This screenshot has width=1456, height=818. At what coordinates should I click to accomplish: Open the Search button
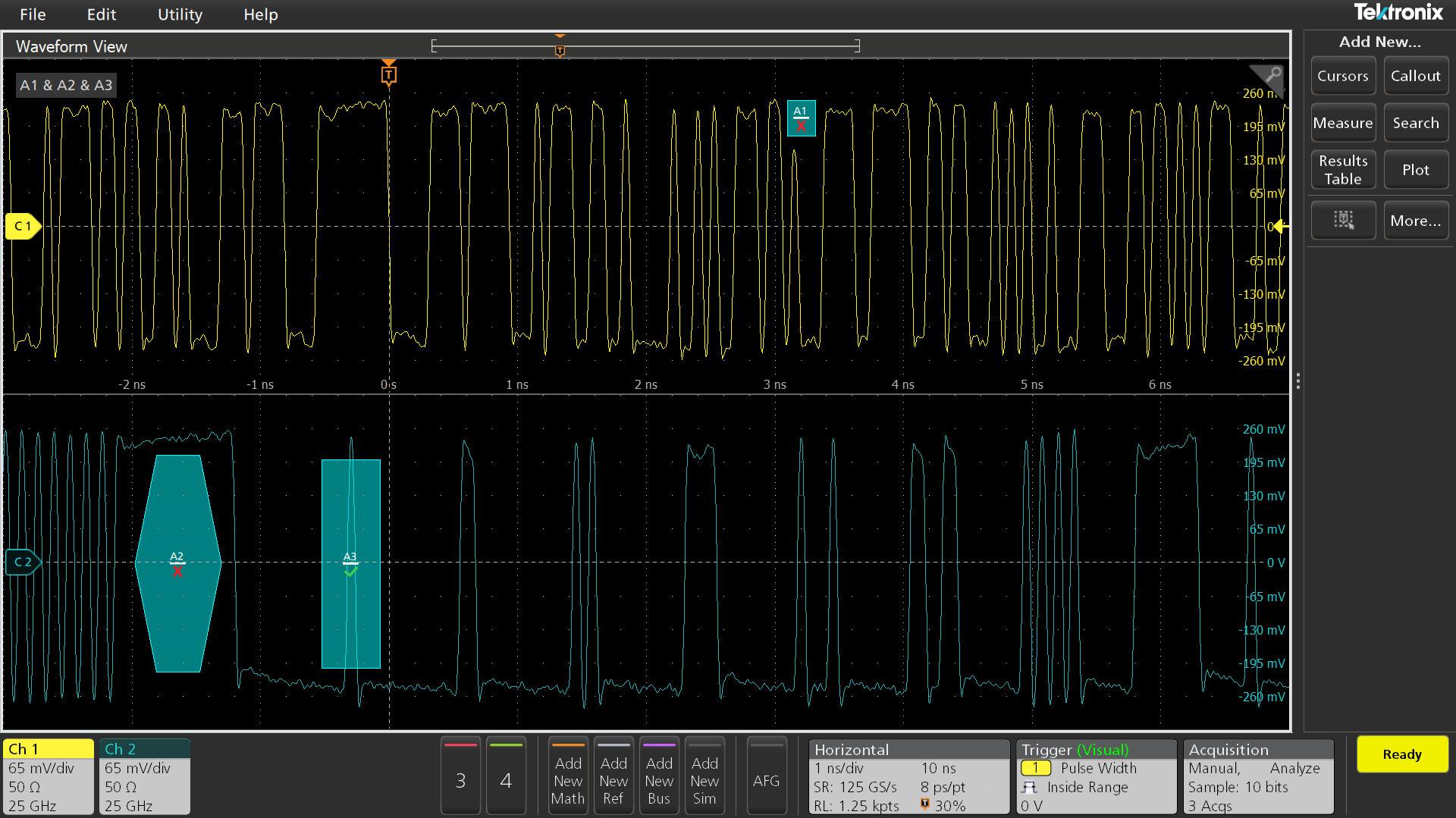coord(1416,123)
